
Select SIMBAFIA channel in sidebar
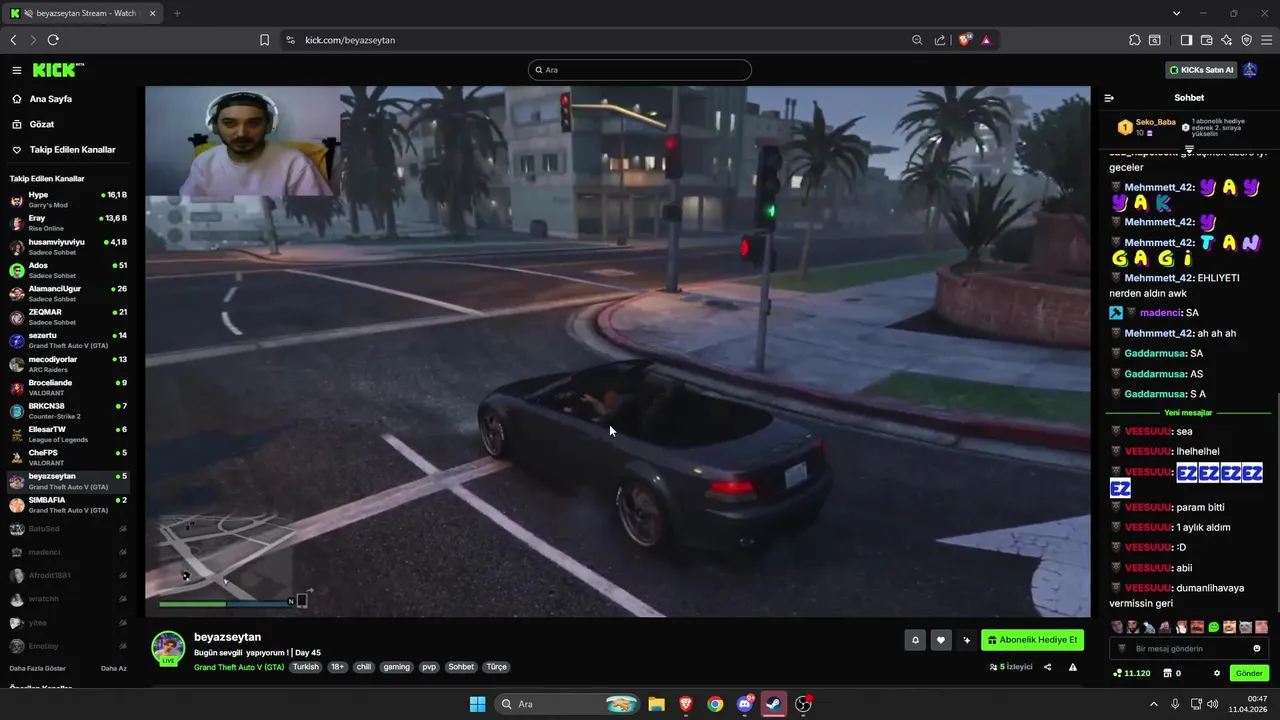click(68, 504)
